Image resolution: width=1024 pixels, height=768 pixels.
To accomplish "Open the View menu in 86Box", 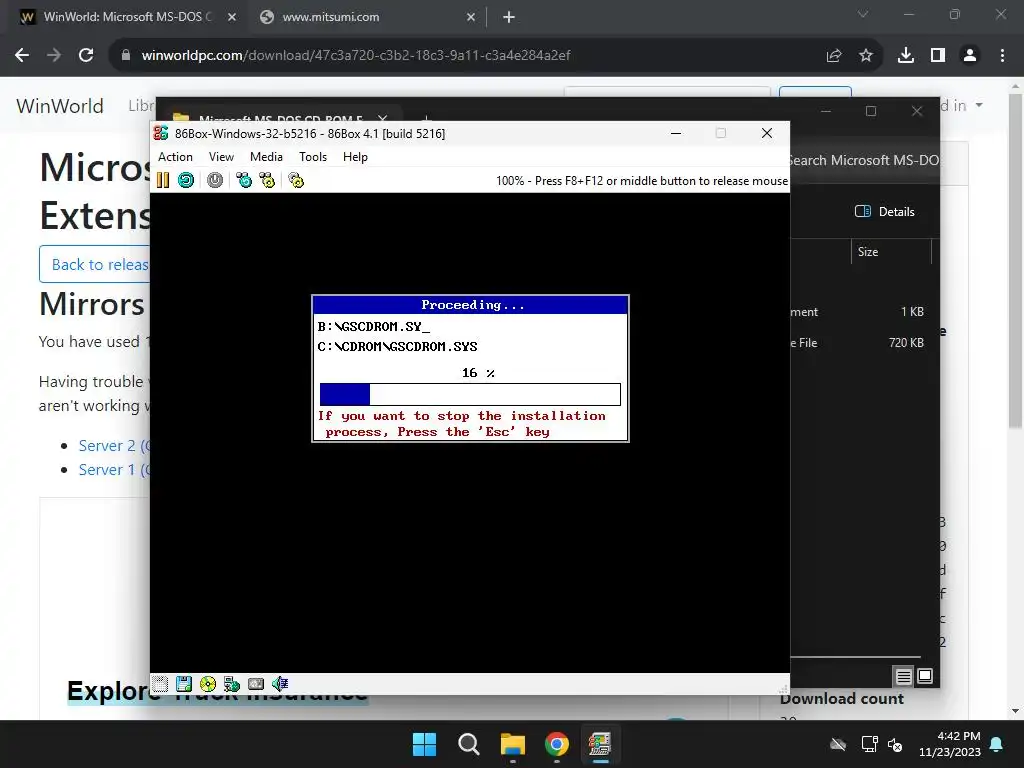I will 221,157.
